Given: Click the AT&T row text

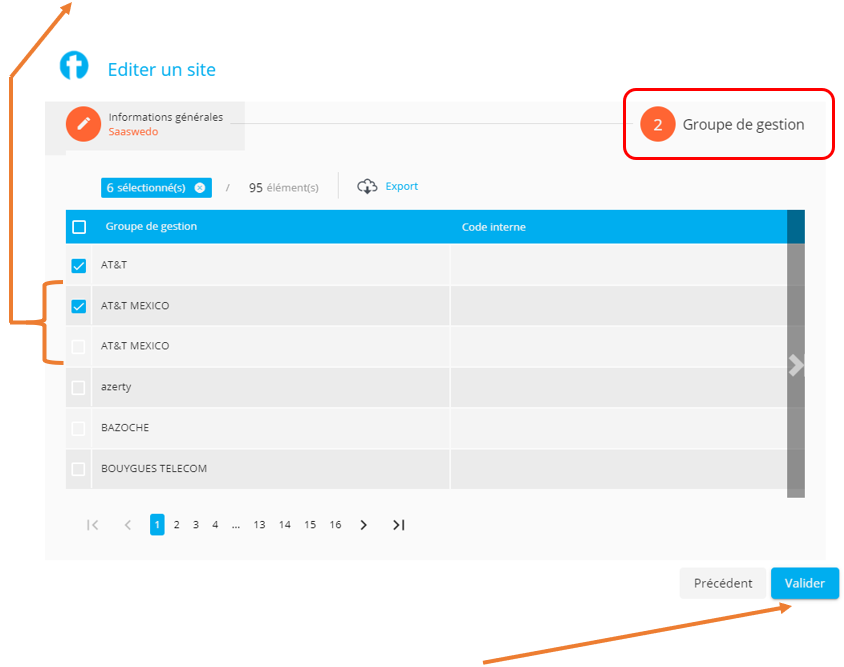Looking at the screenshot, I should point(114,265).
